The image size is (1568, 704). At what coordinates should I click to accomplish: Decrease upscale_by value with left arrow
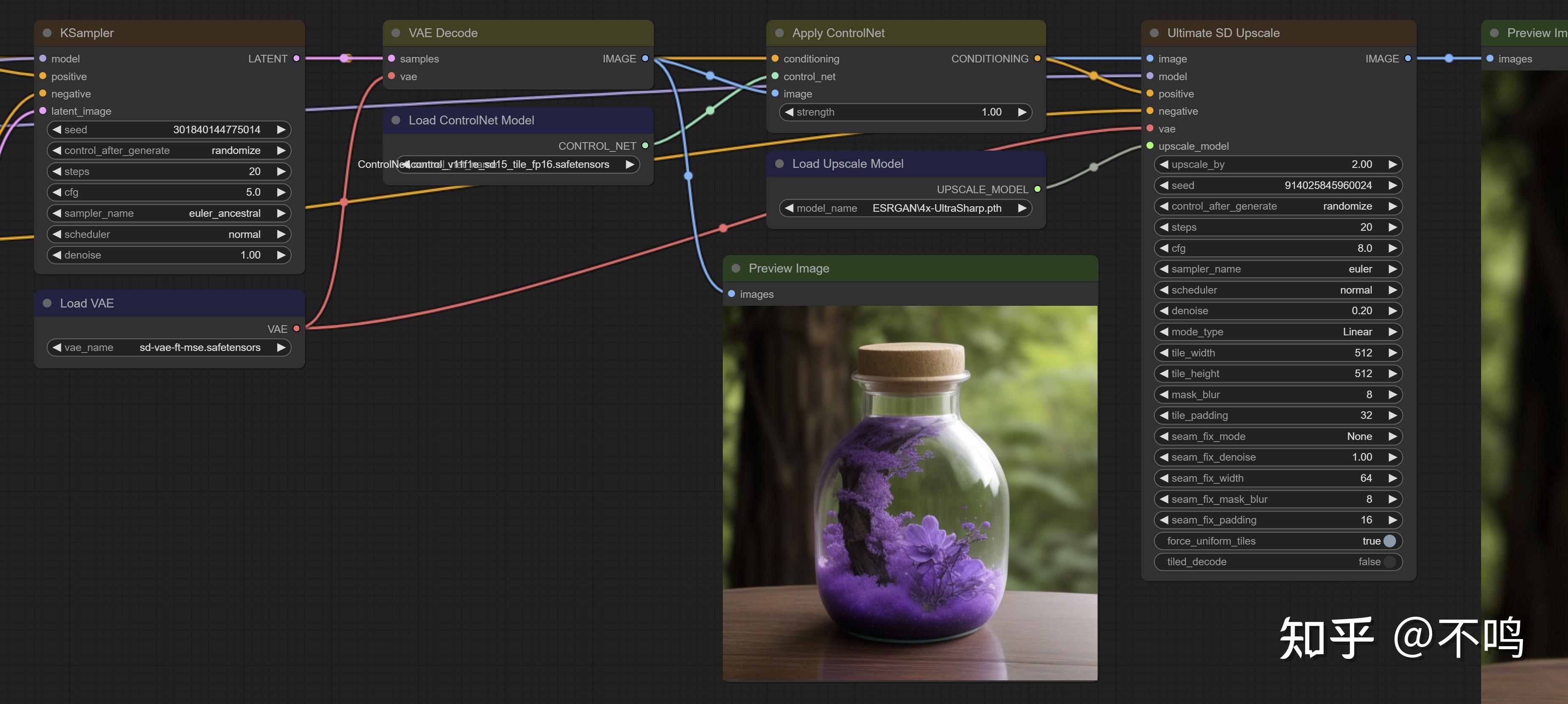1164,164
